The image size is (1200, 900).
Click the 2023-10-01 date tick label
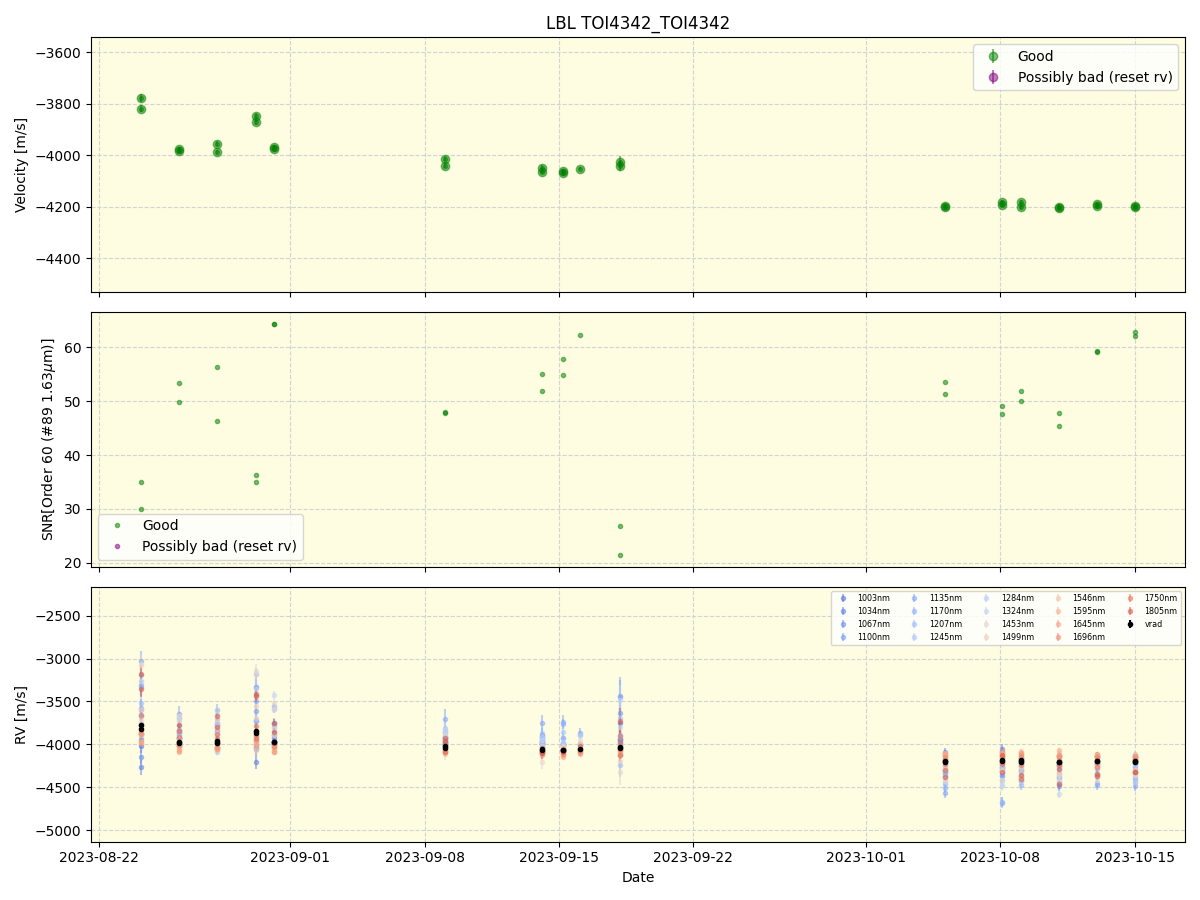[x=866, y=857]
